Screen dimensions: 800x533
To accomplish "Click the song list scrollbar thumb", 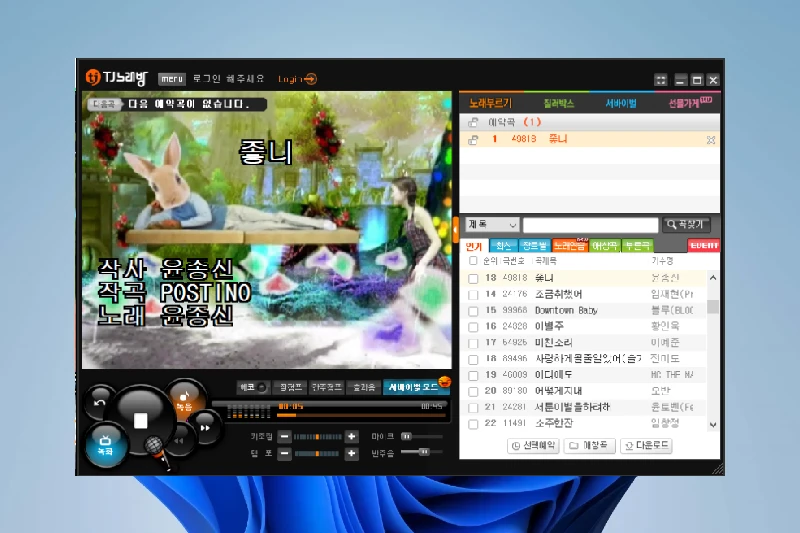I will pos(713,307).
